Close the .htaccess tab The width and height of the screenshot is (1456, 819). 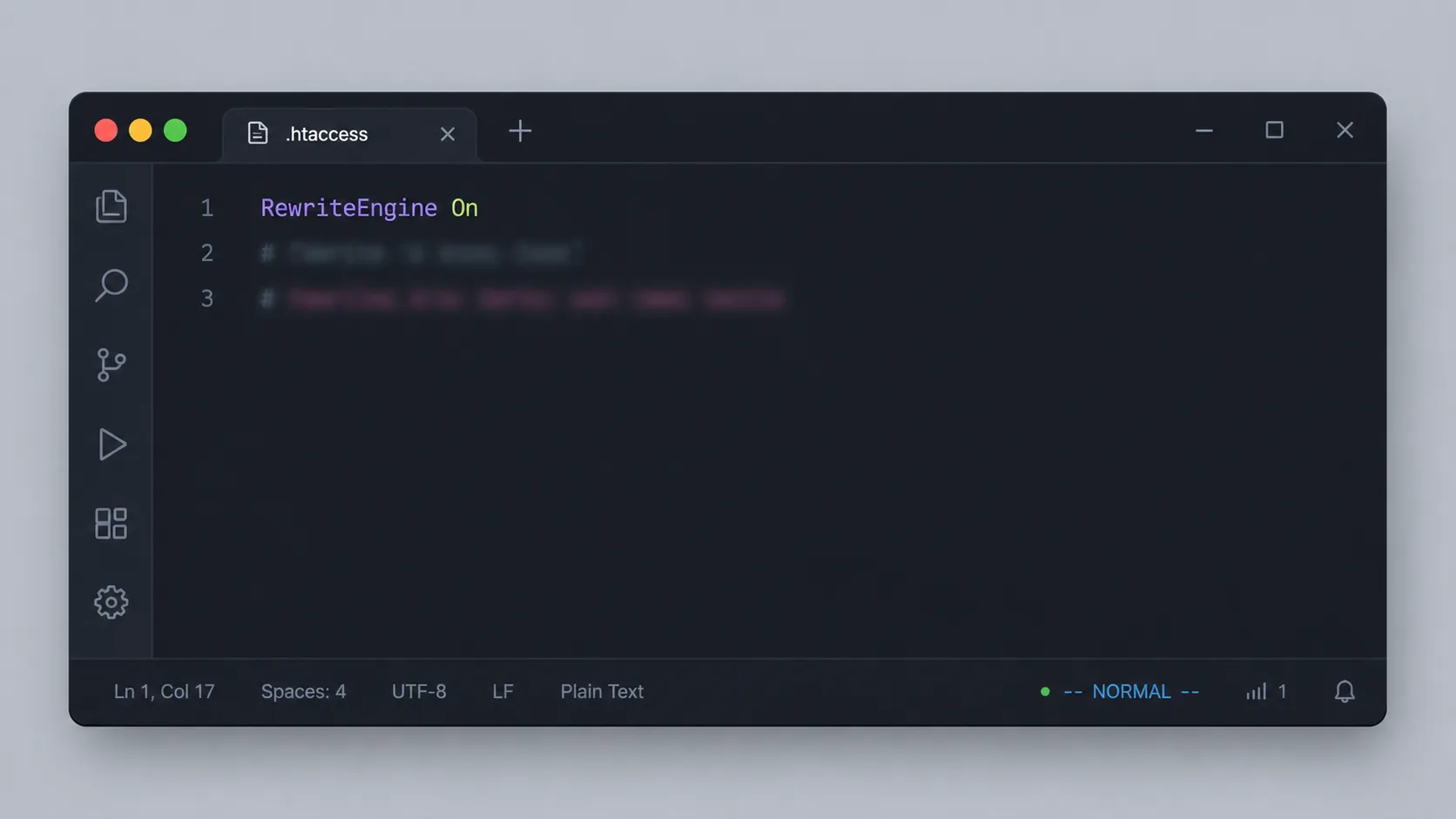tap(448, 134)
